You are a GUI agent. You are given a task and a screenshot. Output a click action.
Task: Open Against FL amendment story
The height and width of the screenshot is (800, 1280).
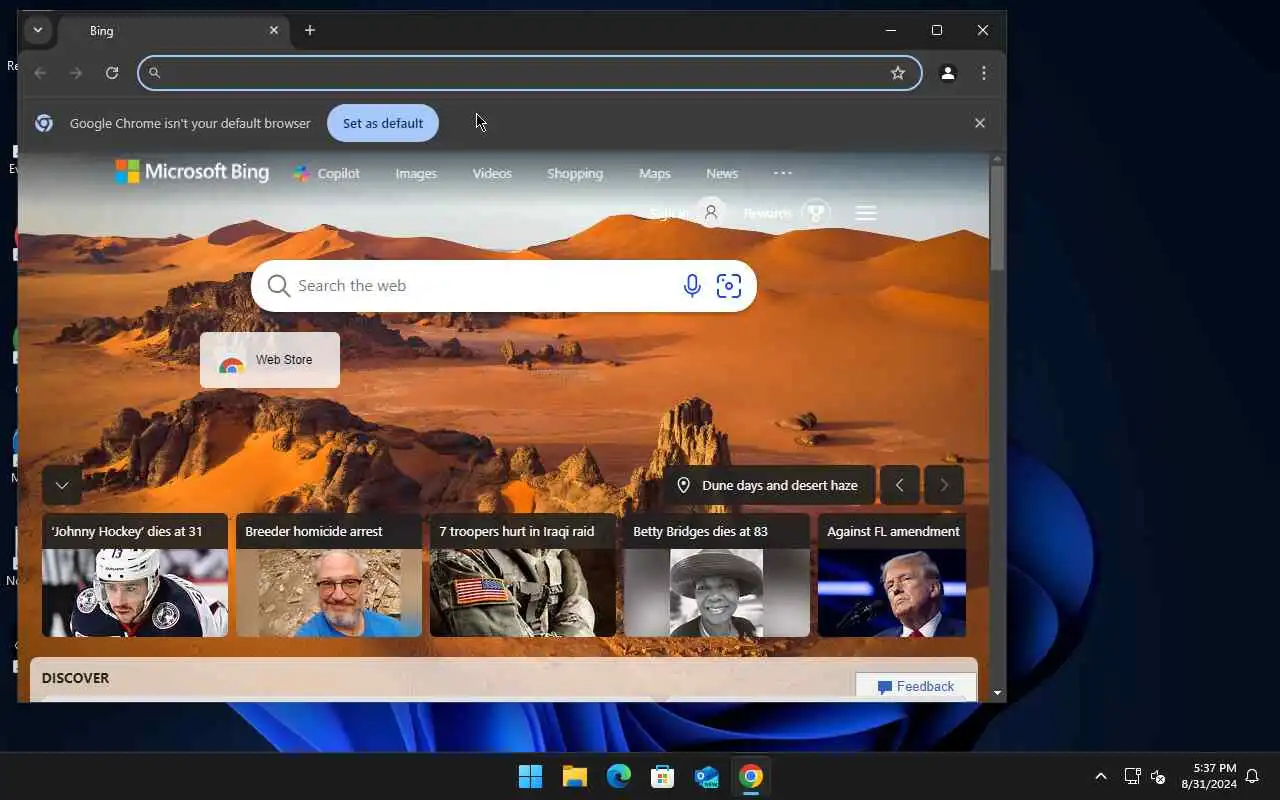[x=892, y=575]
